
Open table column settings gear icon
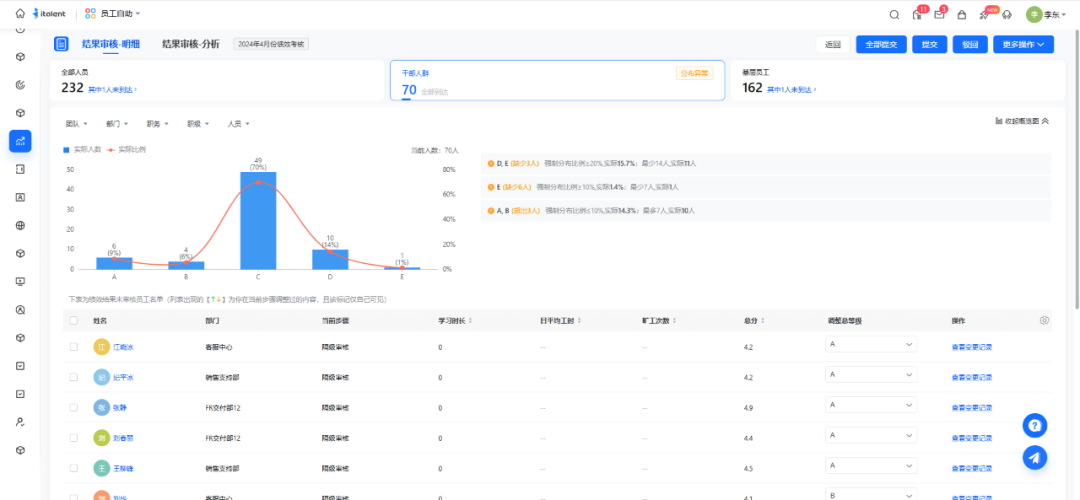tap(1044, 321)
